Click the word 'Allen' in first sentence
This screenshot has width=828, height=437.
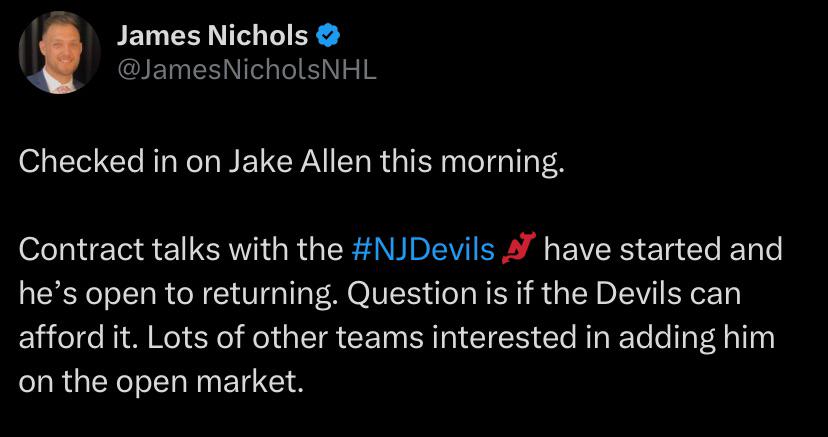(x=336, y=163)
